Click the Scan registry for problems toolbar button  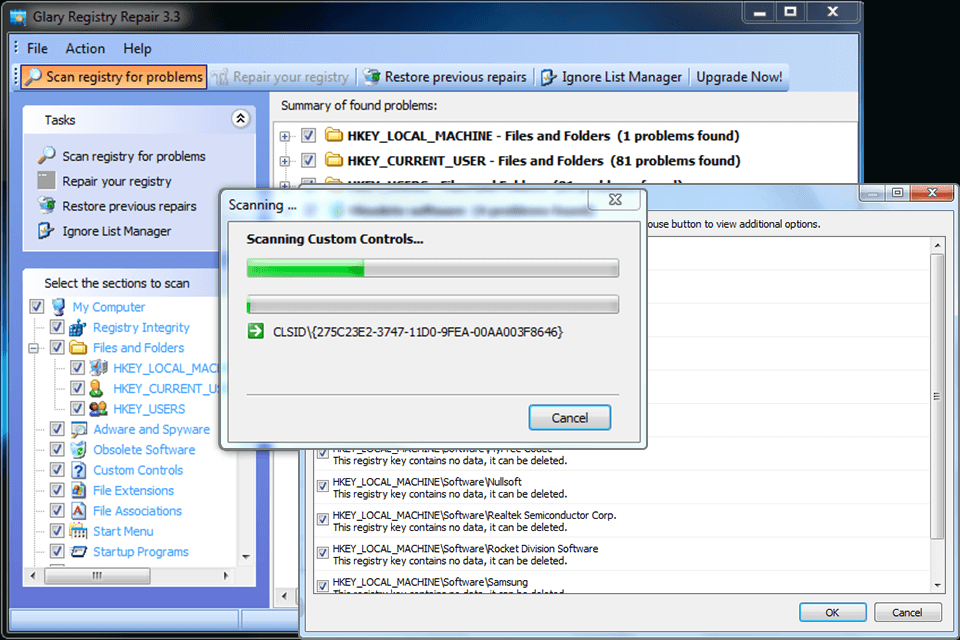click(x=114, y=77)
